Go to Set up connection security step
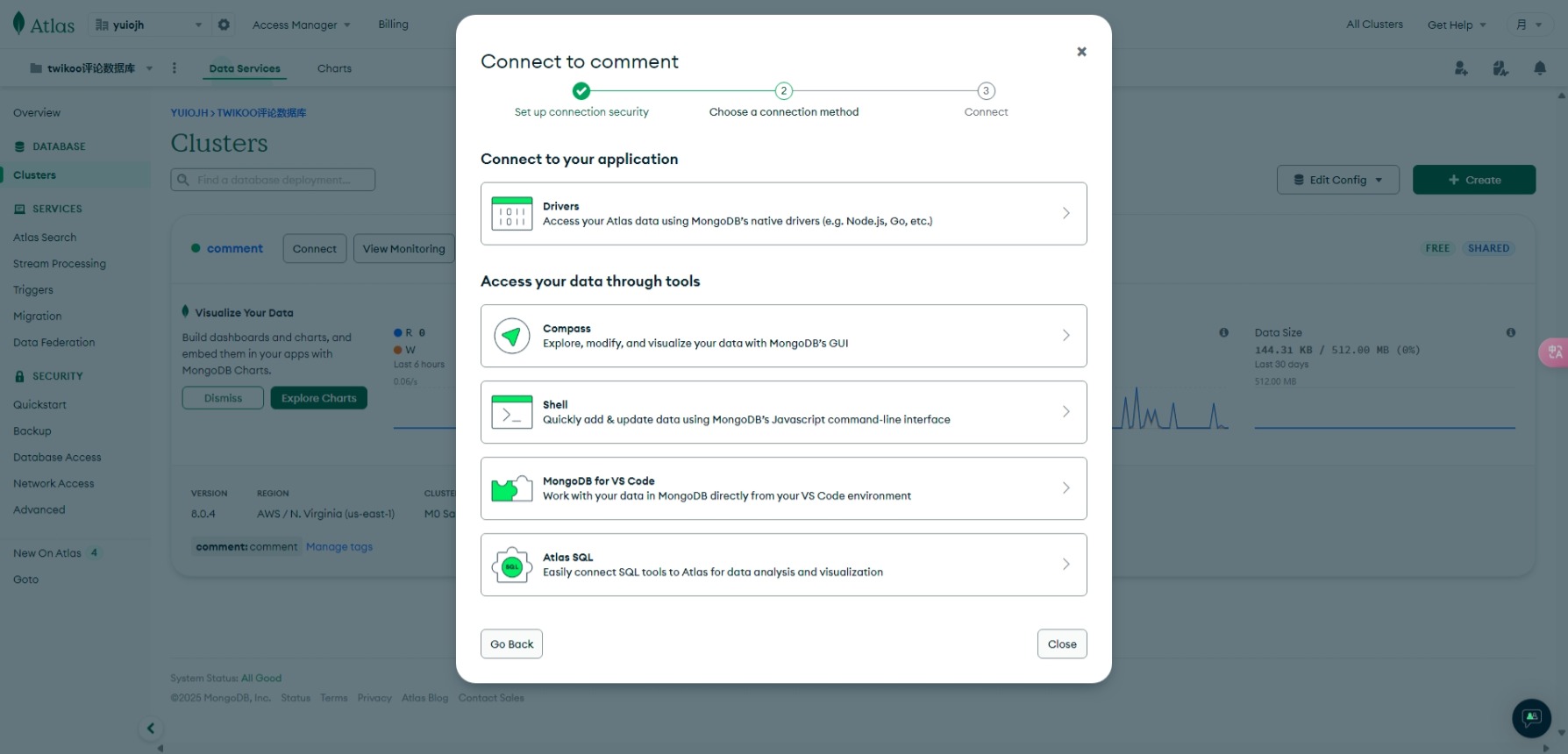This screenshot has height=754, width=1568. [581, 91]
